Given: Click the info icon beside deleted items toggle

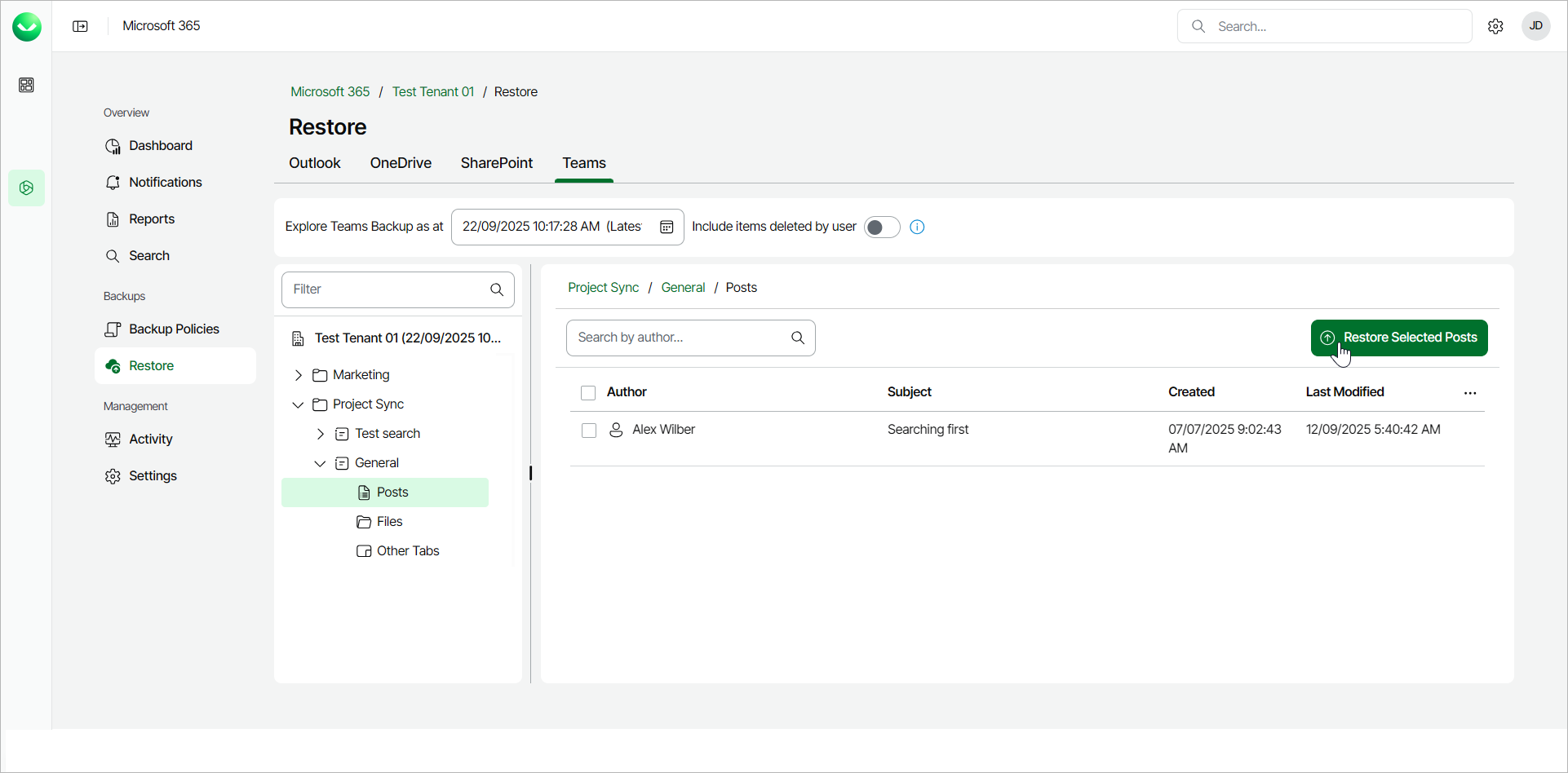Looking at the screenshot, I should click(x=917, y=227).
